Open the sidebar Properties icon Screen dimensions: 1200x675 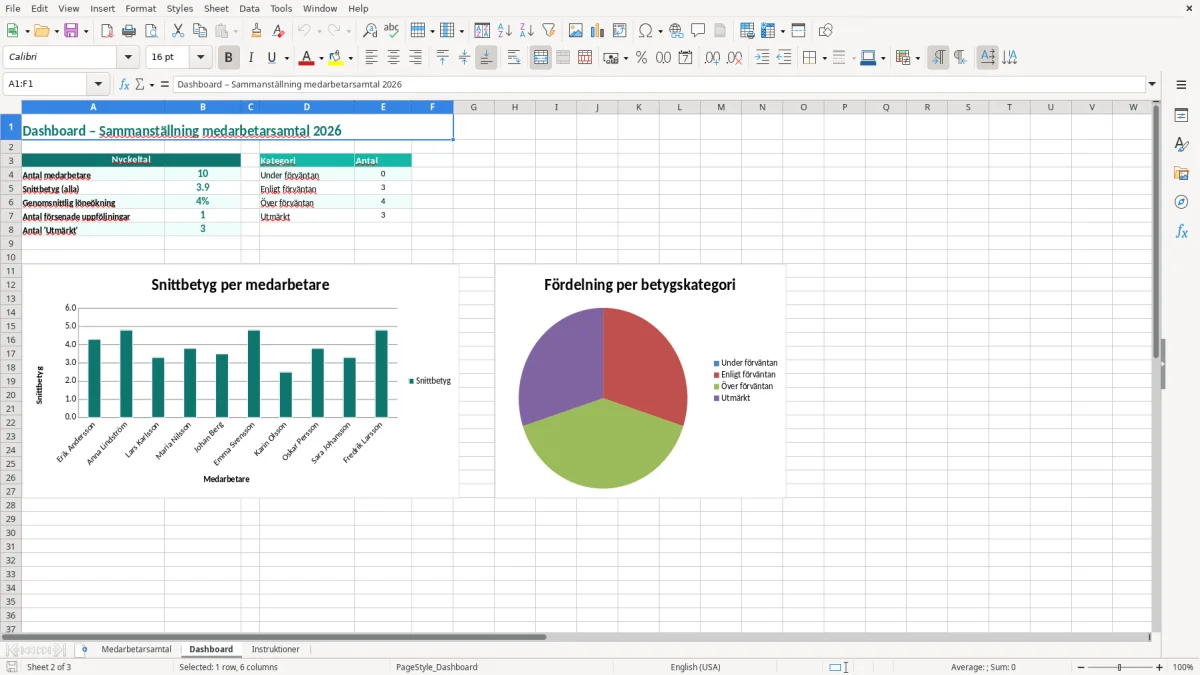click(1181, 115)
